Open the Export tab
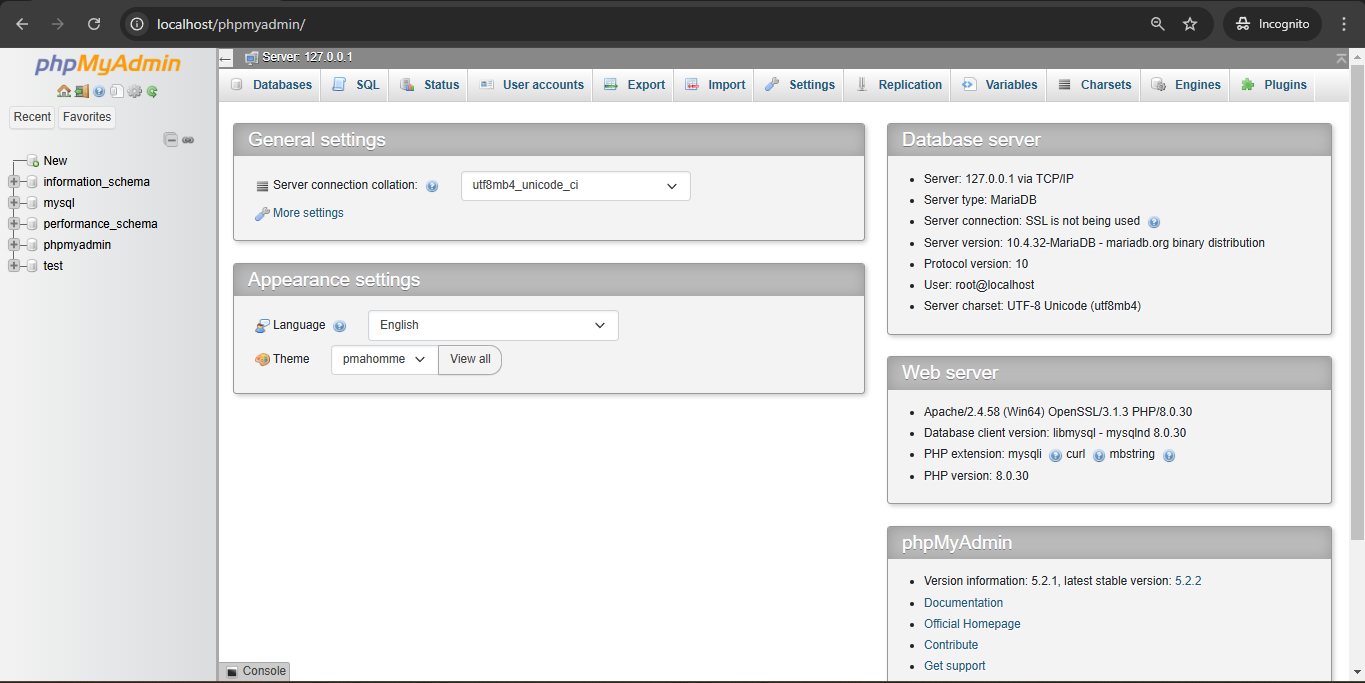 point(634,85)
